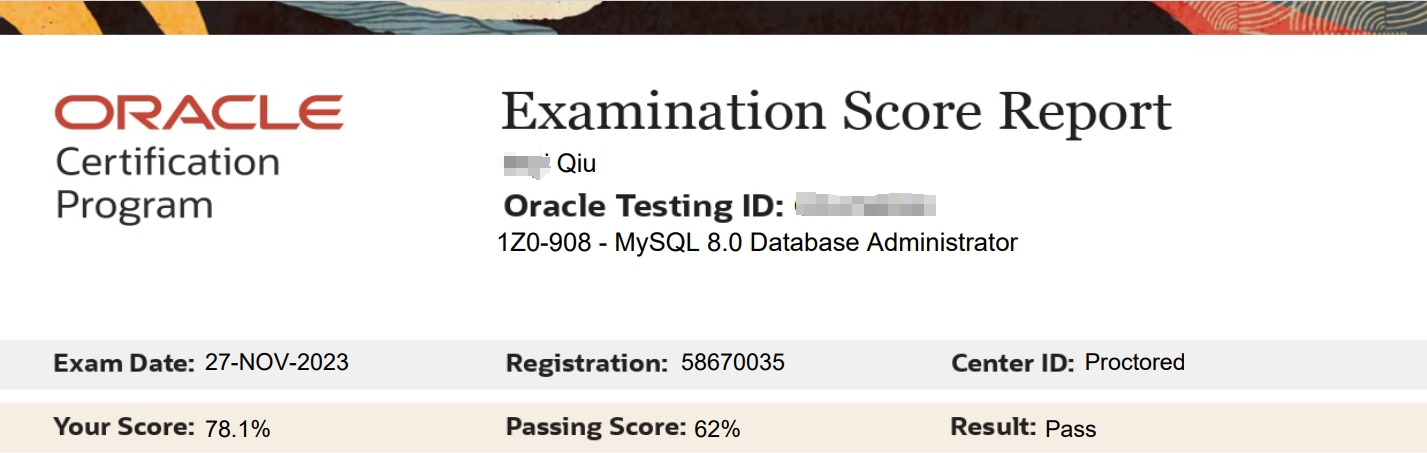Click the candidate name ending in Qiu
The image size is (1427, 453).
(550, 163)
